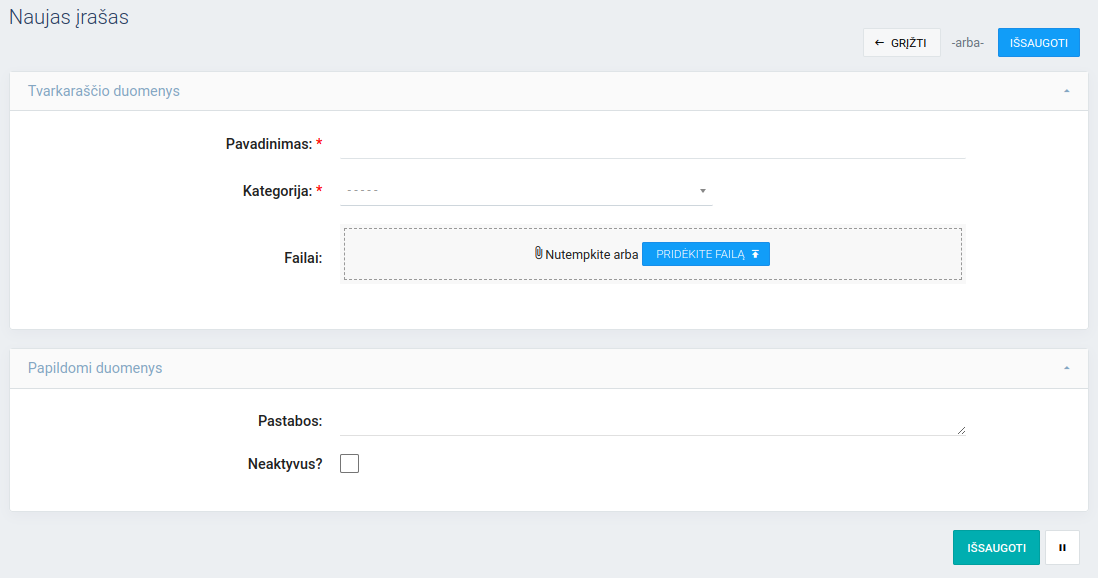Toggle the Neaktyvus checkbox
The width and height of the screenshot is (1098, 578).
[349, 463]
